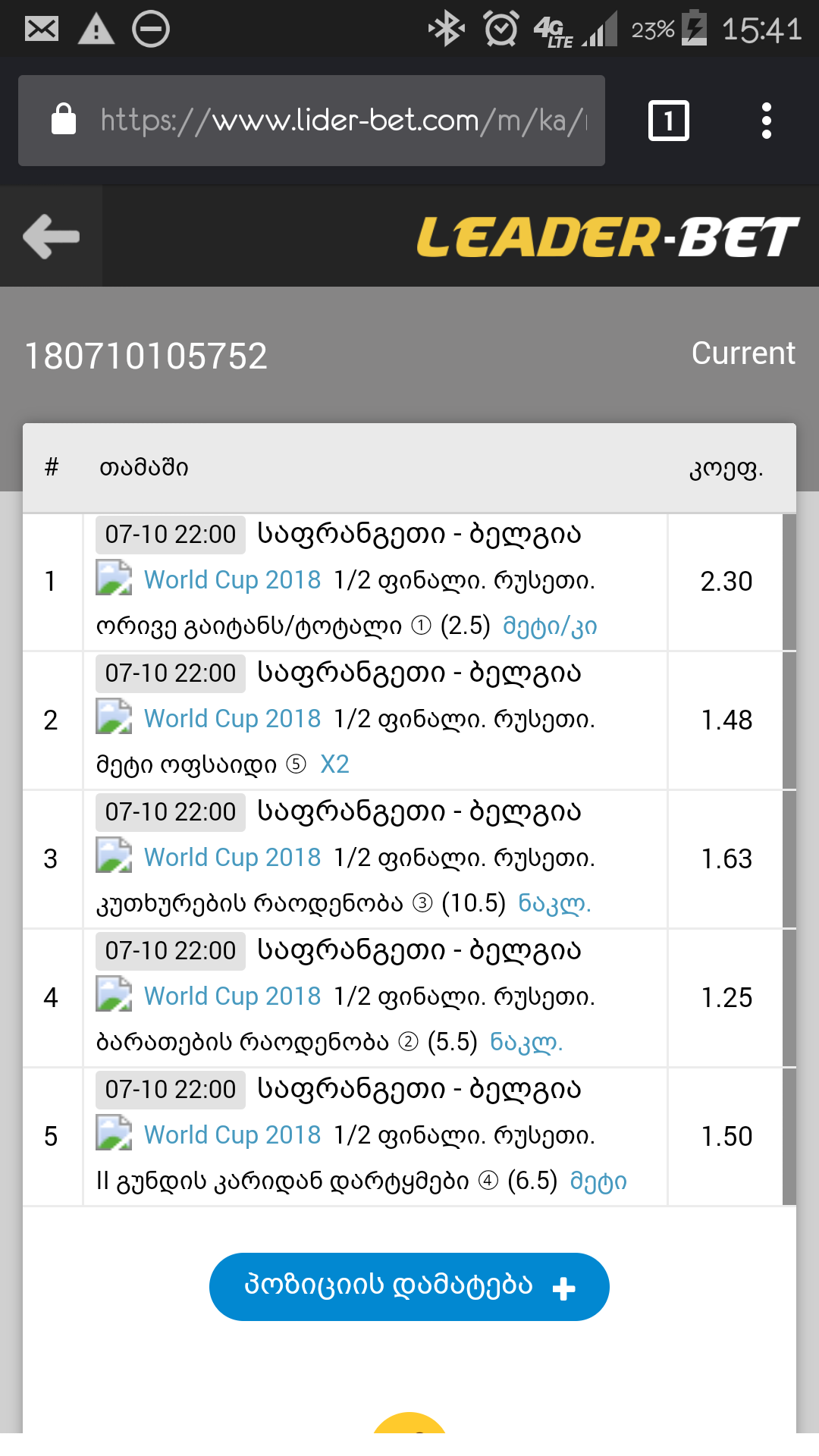The width and height of the screenshot is (819, 1456).
Task: Tap the mail notification icon in status bar
Action: 42,30
